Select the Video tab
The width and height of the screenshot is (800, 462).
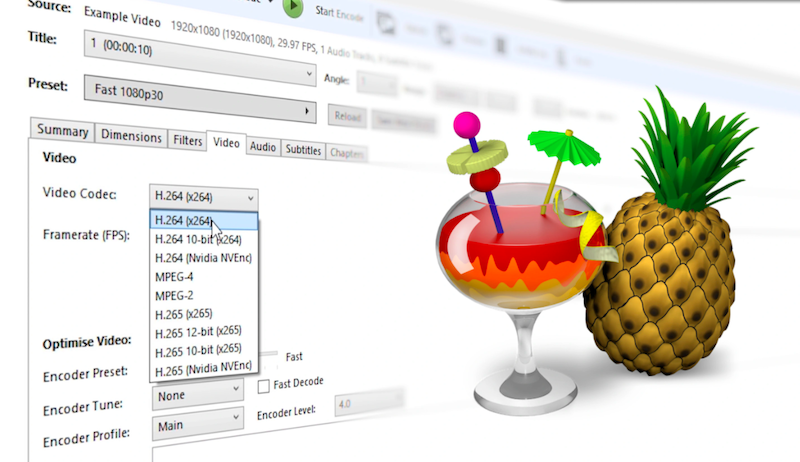(x=226, y=143)
